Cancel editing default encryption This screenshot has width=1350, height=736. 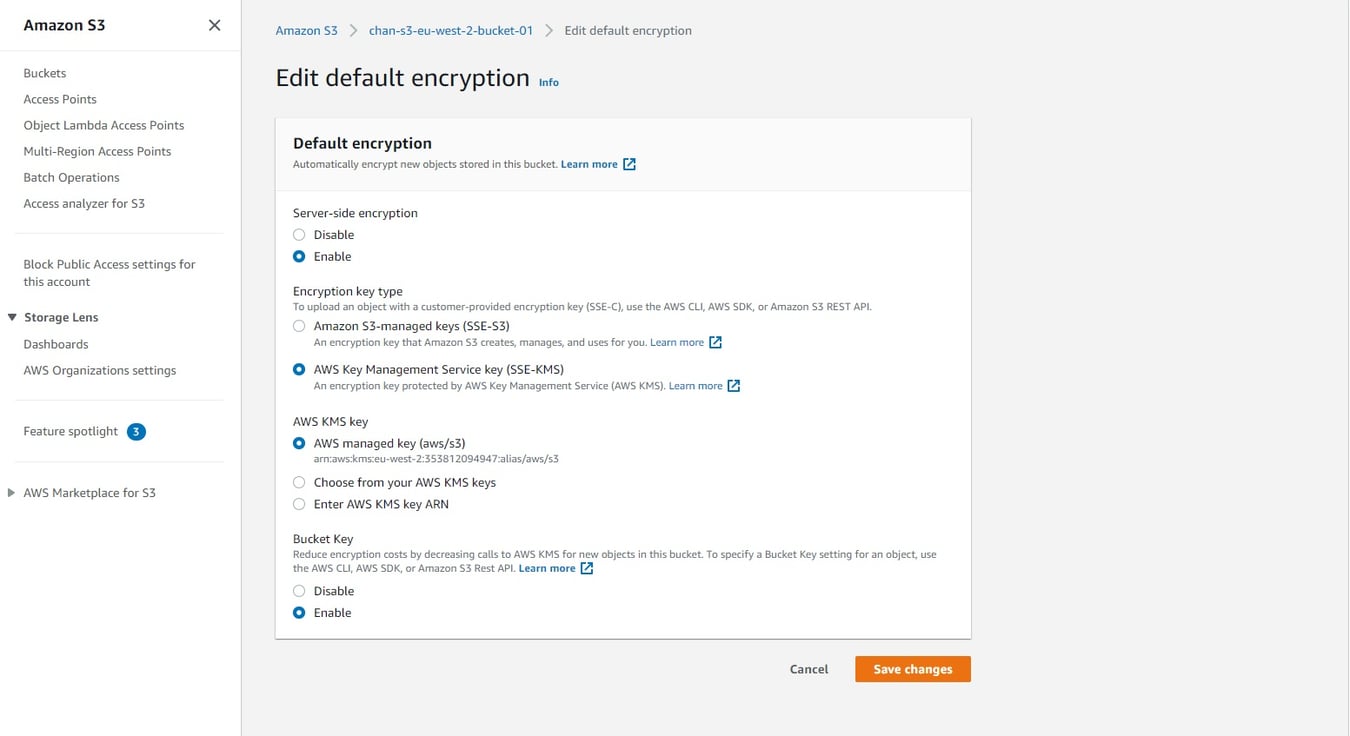808,669
